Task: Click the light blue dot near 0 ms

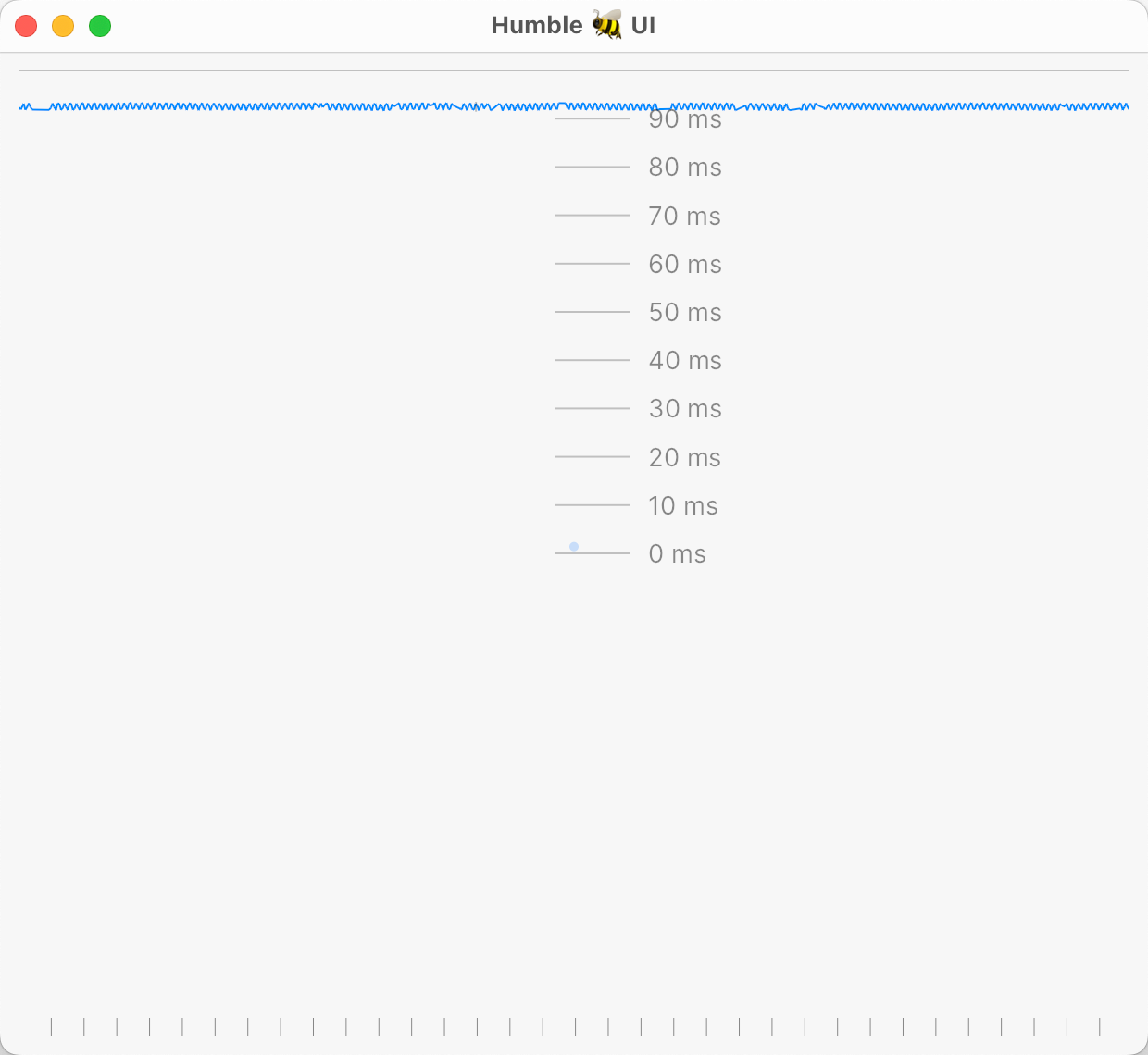Action: 574,547
